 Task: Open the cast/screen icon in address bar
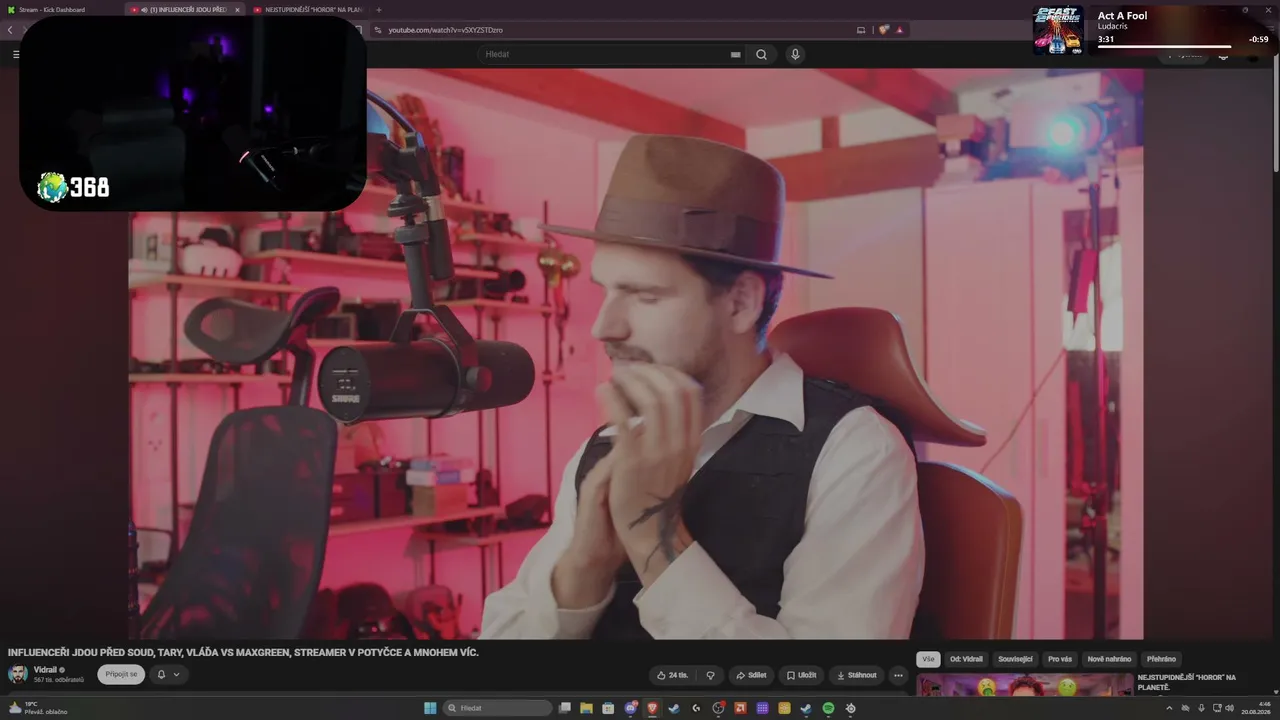[861, 30]
